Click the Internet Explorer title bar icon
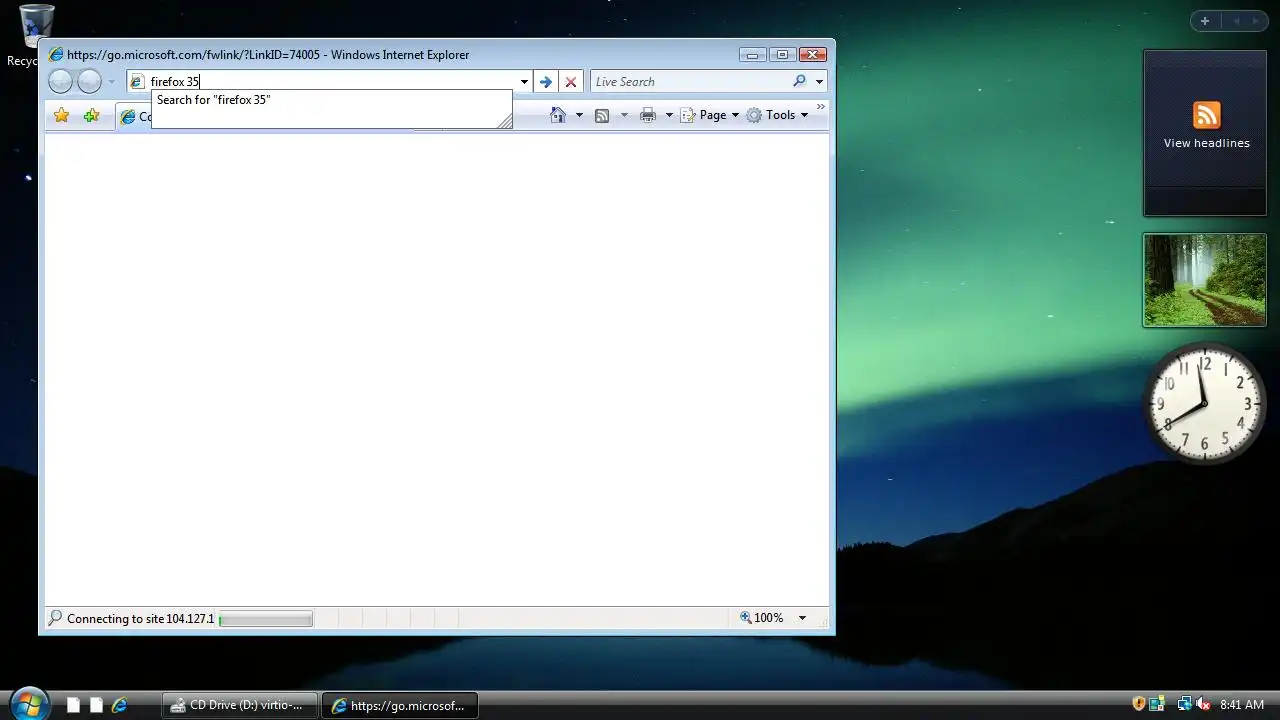 [x=56, y=55]
